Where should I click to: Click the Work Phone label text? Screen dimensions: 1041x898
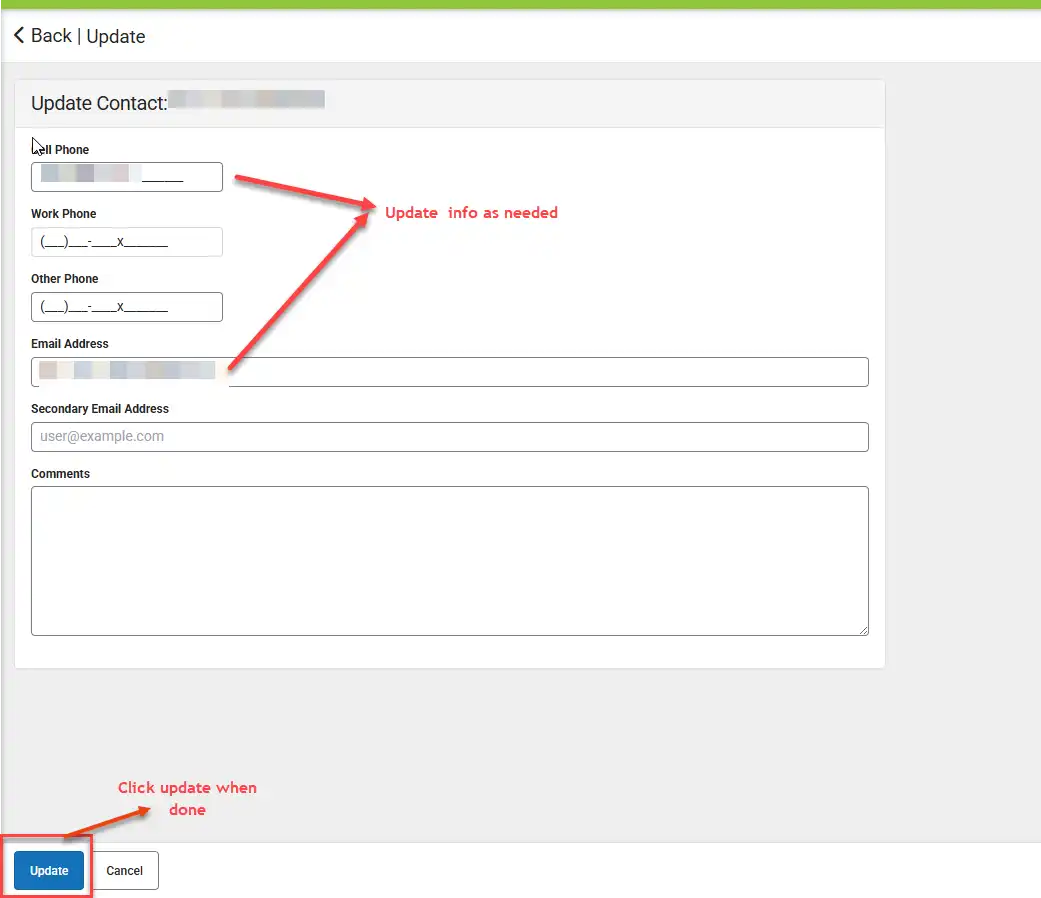click(x=63, y=214)
